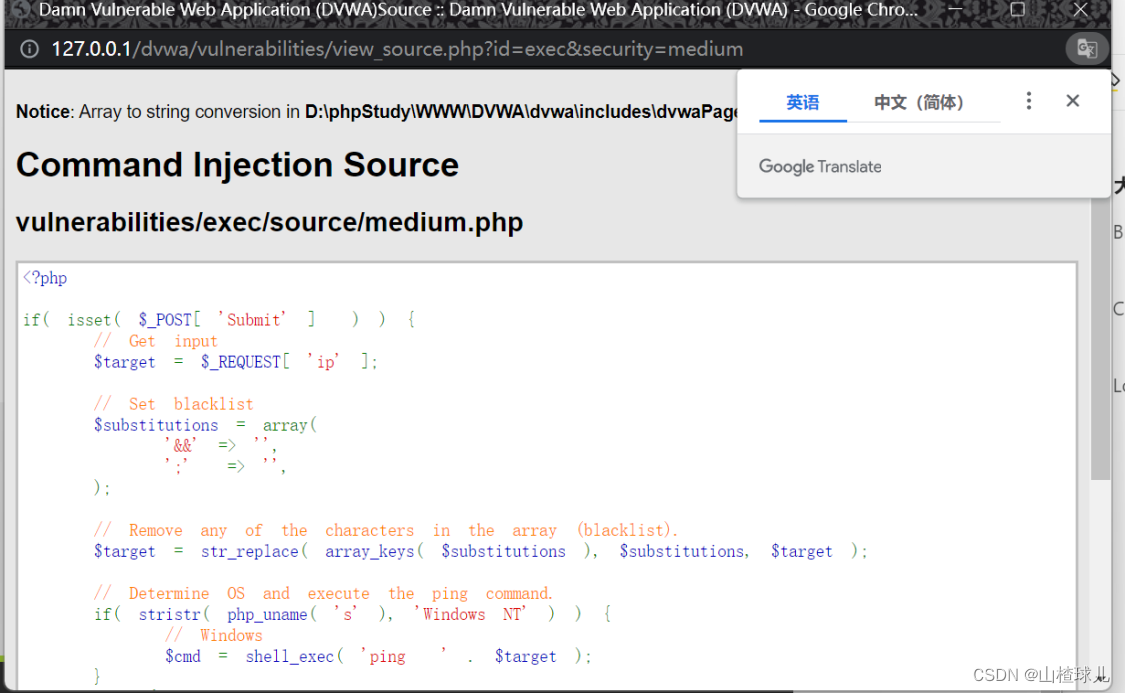Viewport: 1125px width, 693px height.
Task: Select the 英语 tab in translate popup
Action: (802, 103)
